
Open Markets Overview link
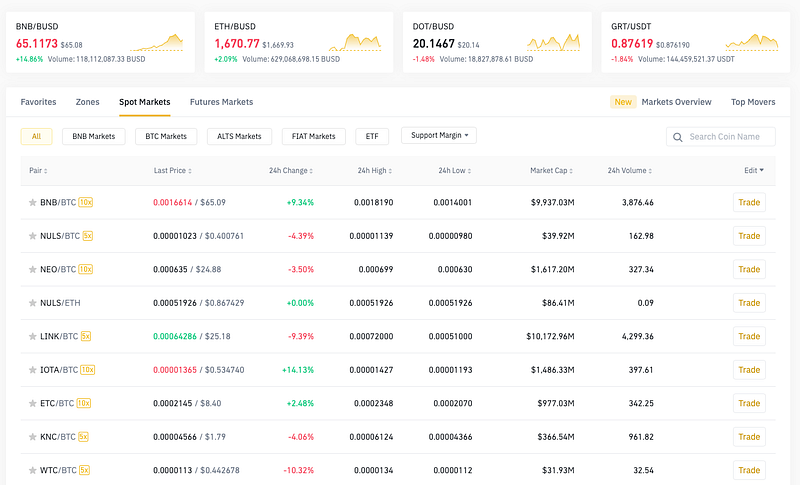point(676,102)
